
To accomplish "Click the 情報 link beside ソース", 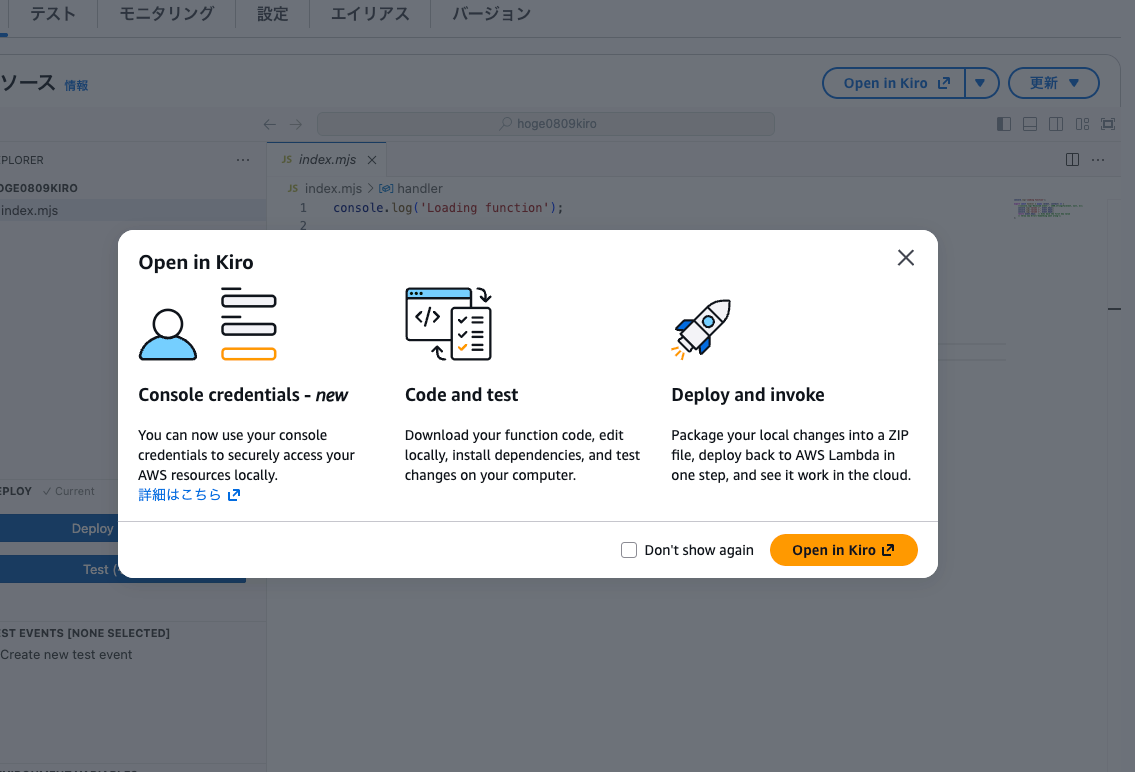I will pyautogui.click(x=76, y=85).
